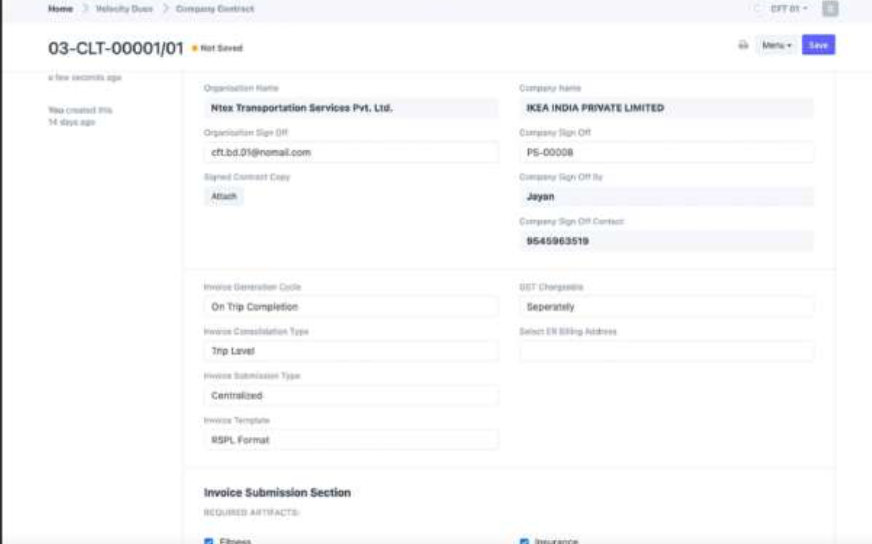This screenshot has height=544, width=872.
Task: Click the orange Not Saved status indicator
Action: pos(217,48)
